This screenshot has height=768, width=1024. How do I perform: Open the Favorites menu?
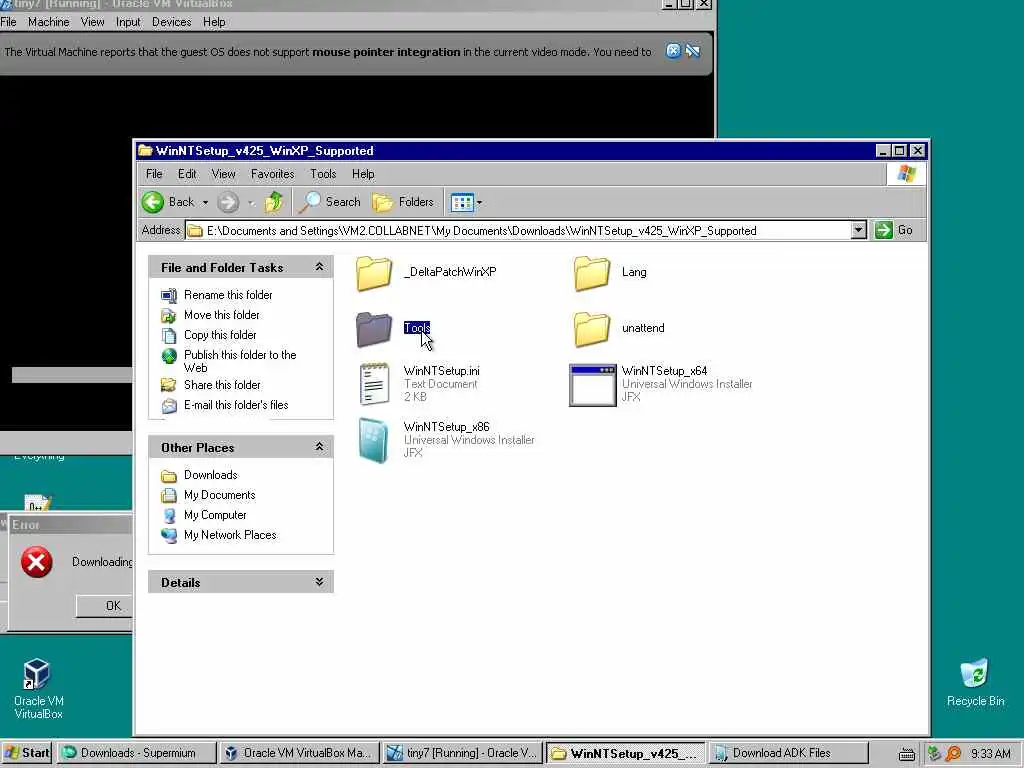(272, 174)
